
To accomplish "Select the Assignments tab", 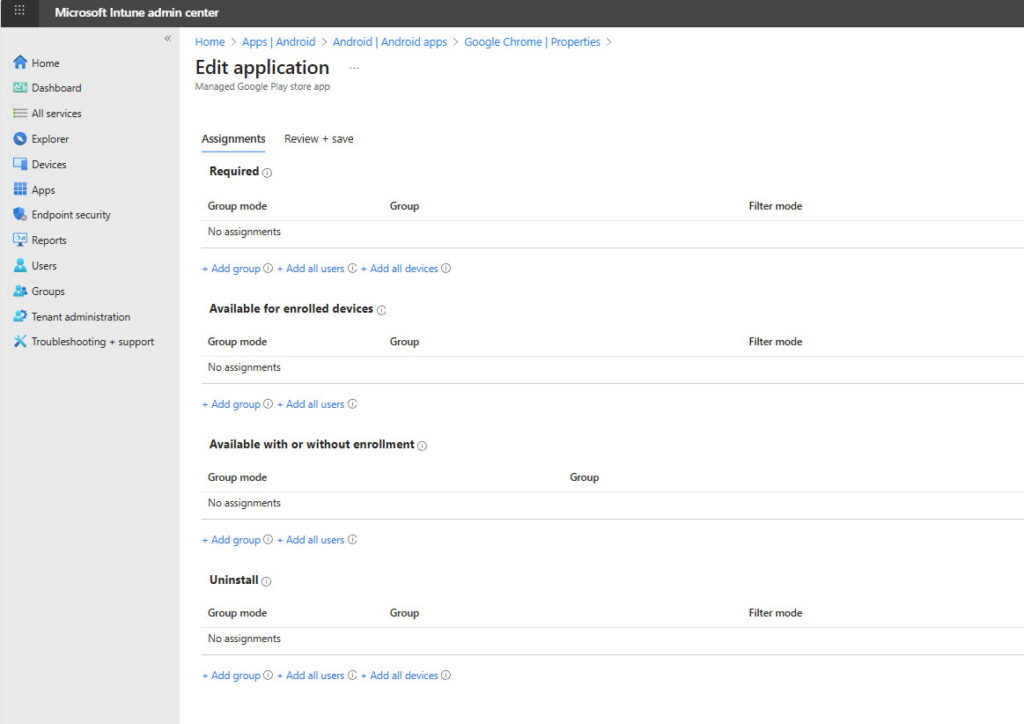I will click(x=233, y=139).
